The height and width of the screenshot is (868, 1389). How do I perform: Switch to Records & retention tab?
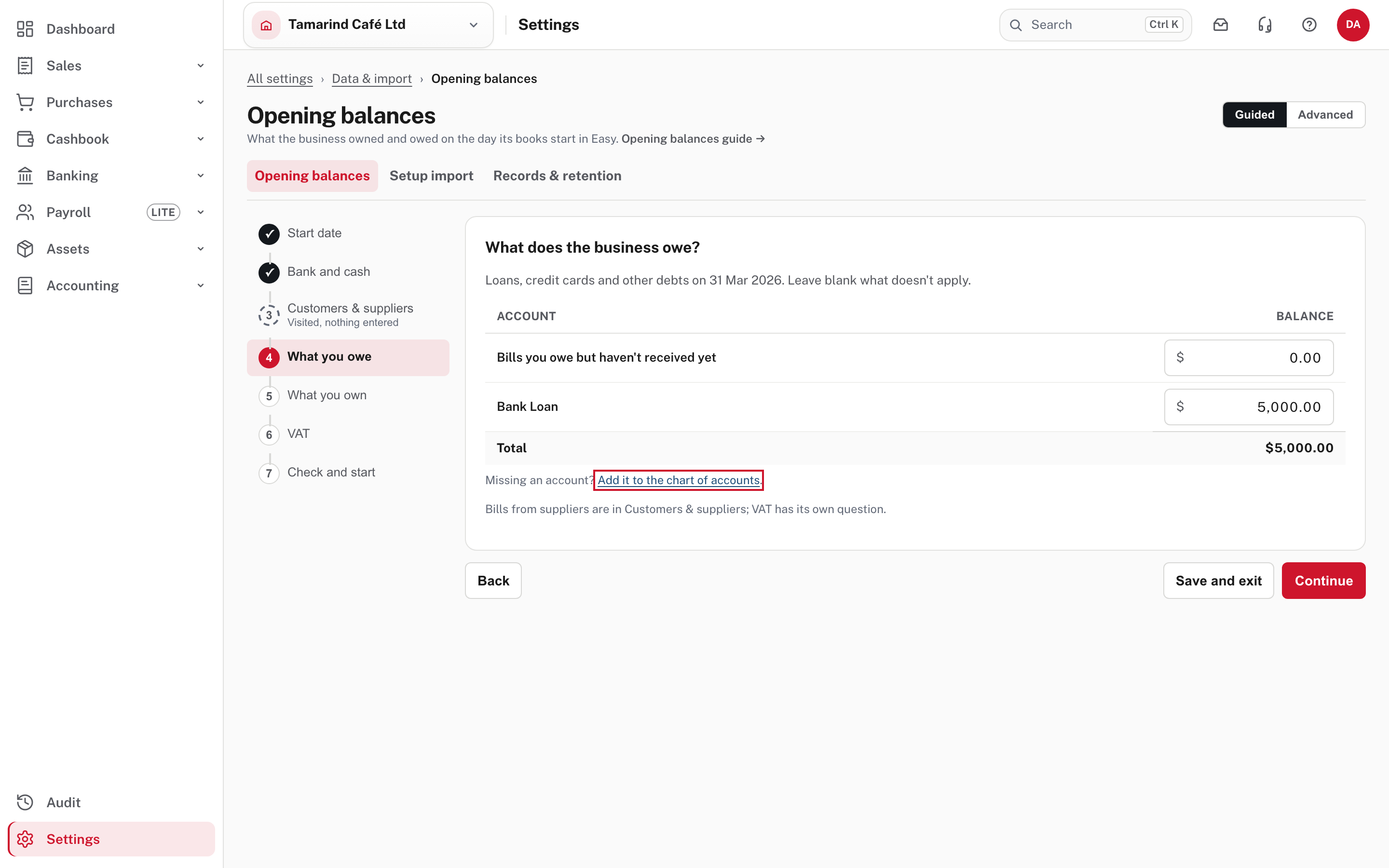coord(558,176)
